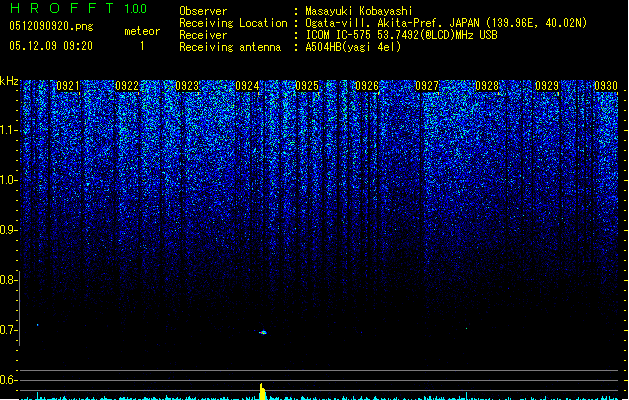The image size is (629, 400).
Task: Click the 0921 time marker
Action: [x=68, y=85]
